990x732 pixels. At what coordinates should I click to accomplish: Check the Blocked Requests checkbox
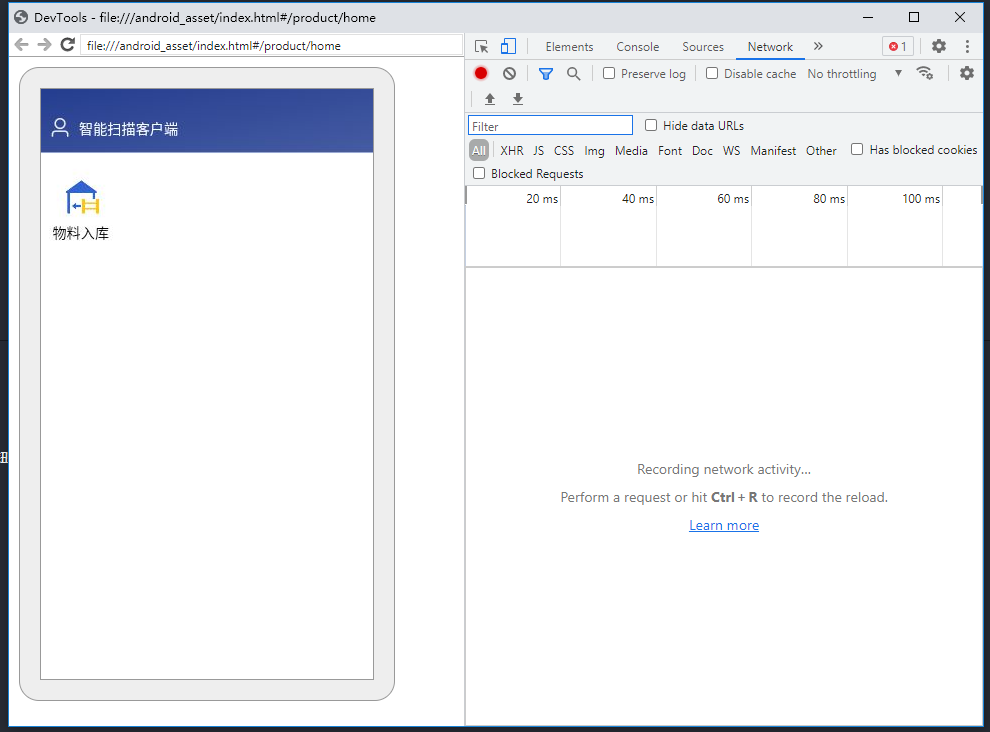pyautogui.click(x=478, y=172)
